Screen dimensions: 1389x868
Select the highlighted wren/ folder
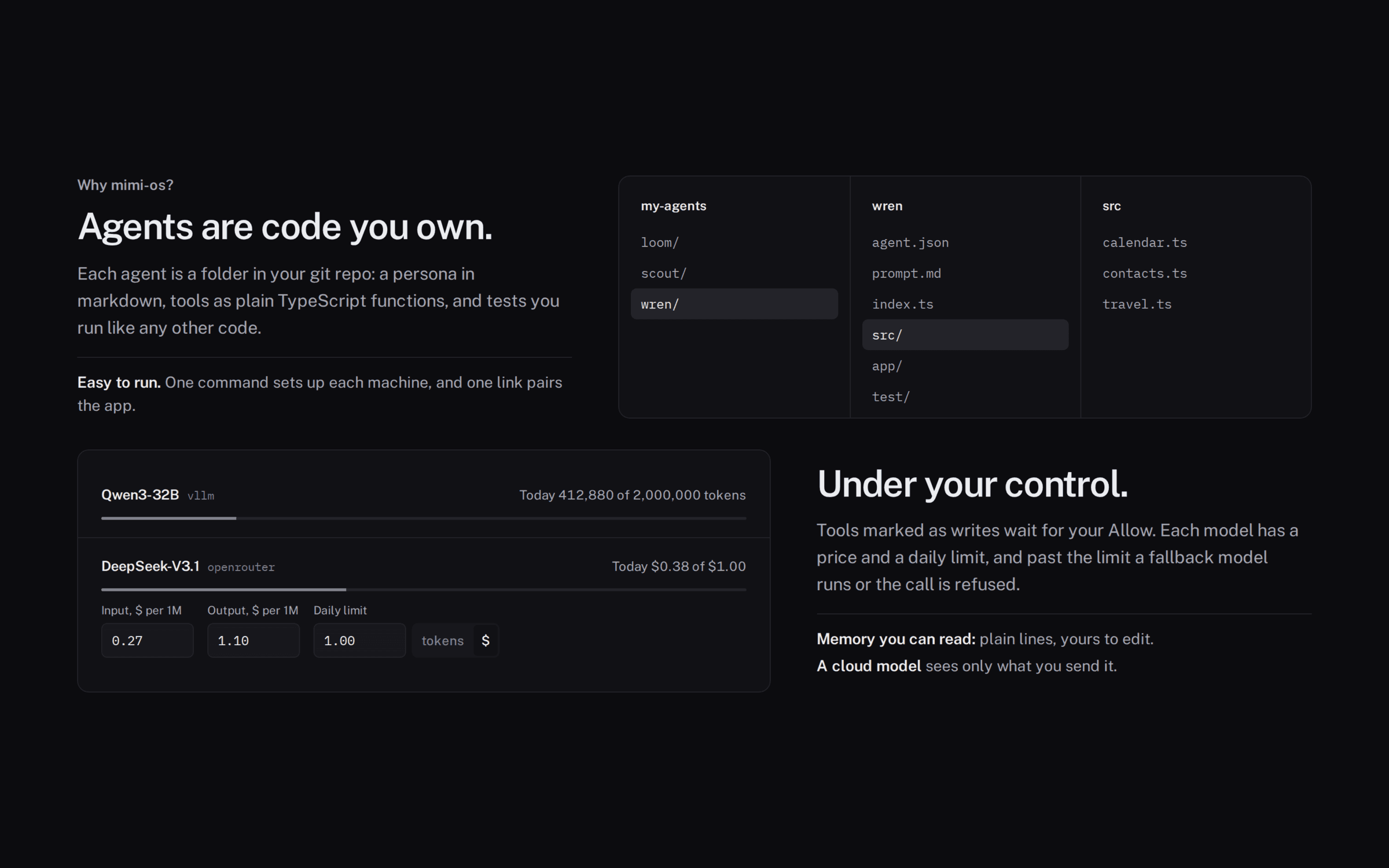point(734,304)
